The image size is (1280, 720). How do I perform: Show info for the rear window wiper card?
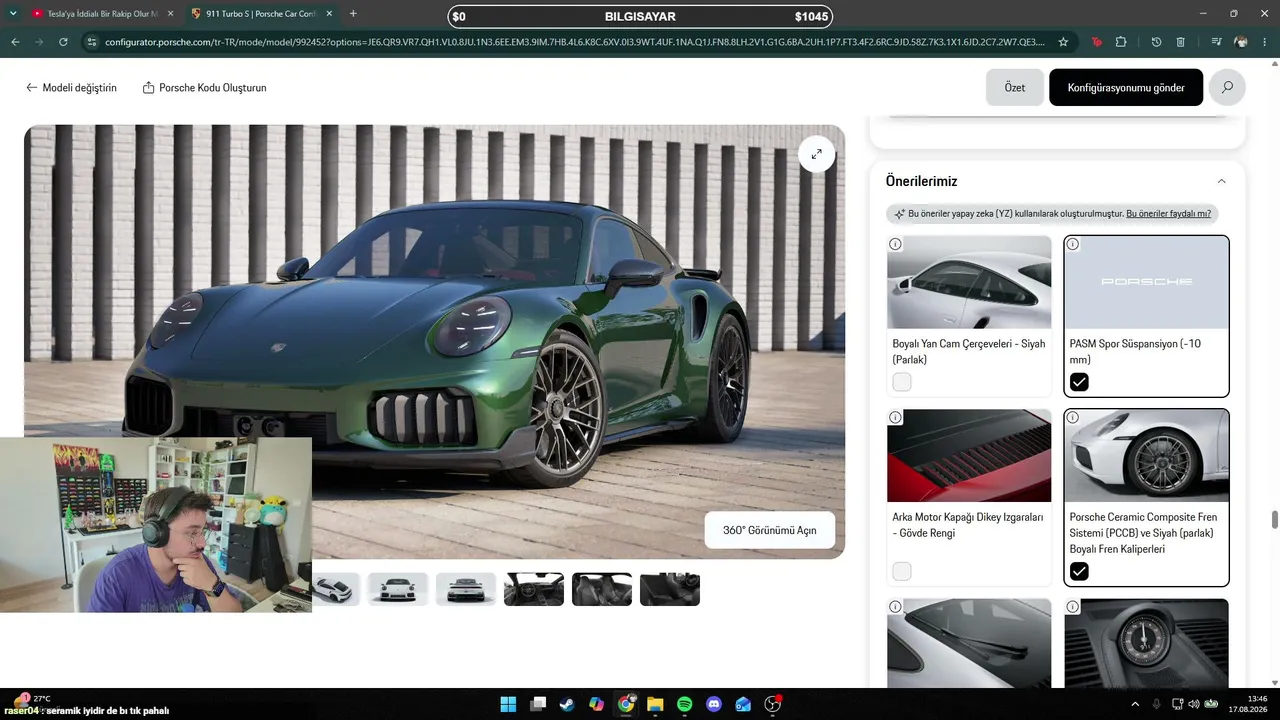coord(895,606)
